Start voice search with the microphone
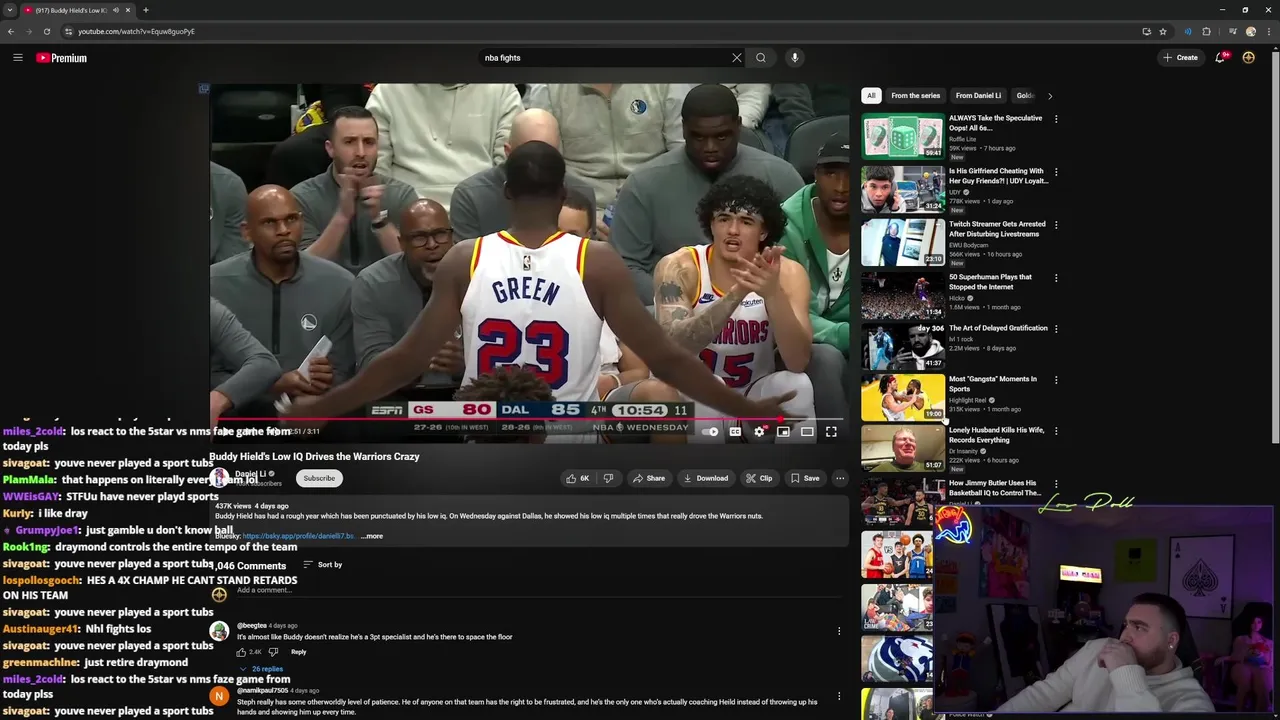 [795, 58]
